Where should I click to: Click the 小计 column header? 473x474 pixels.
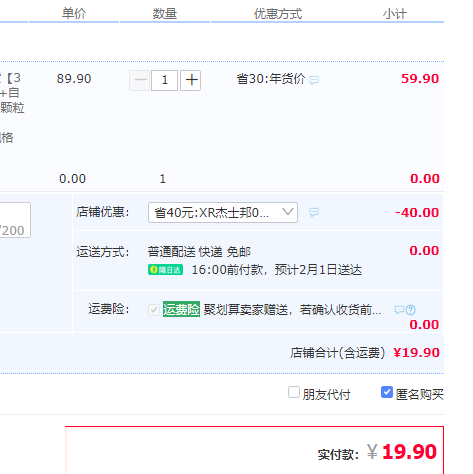tap(395, 14)
